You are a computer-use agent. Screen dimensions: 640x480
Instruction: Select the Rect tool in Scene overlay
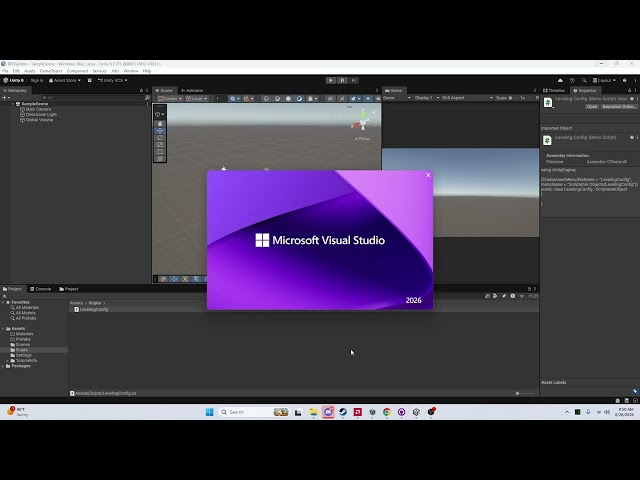pos(160,151)
